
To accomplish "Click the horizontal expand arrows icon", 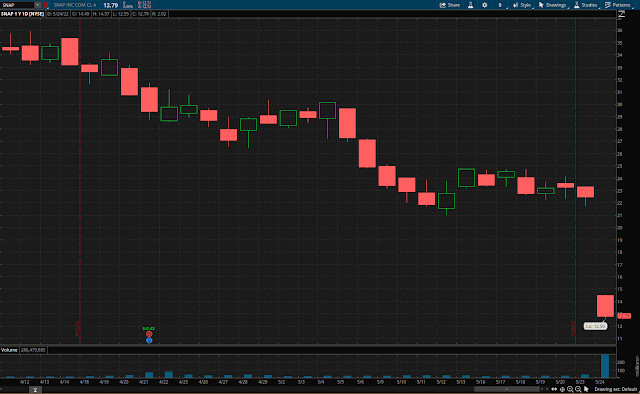I will click(554, 390).
